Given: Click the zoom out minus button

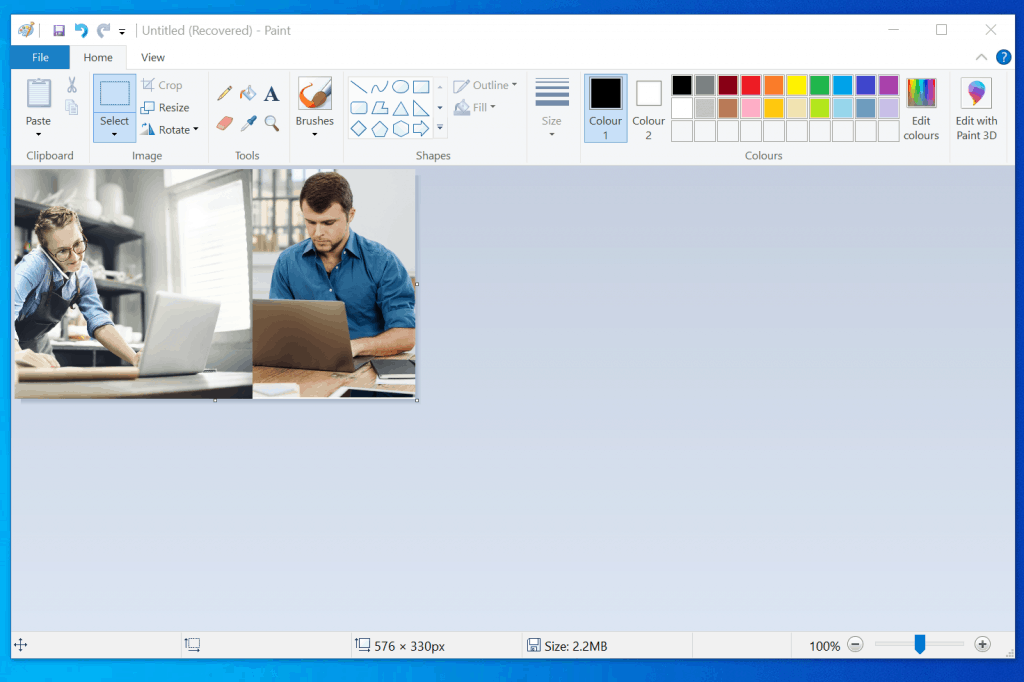Looking at the screenshot, I should point(855,645).
